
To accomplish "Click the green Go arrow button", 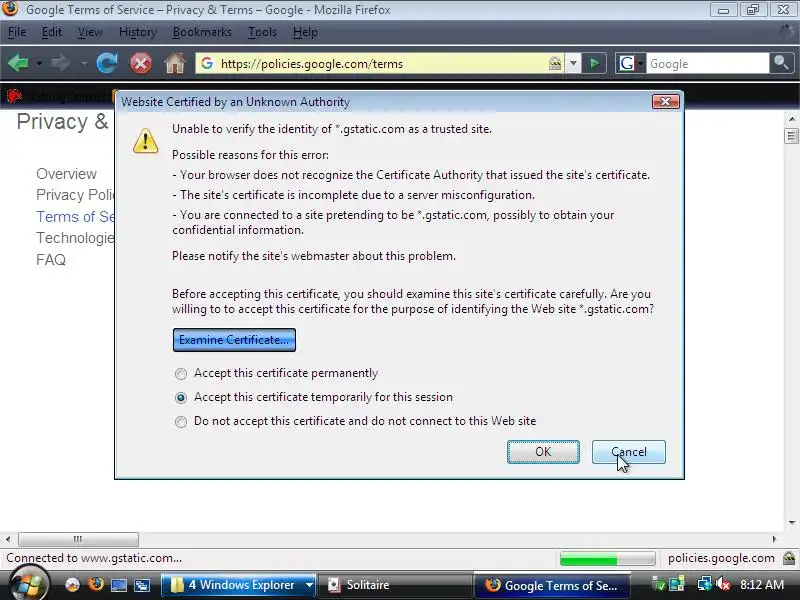I will point(594,63).
